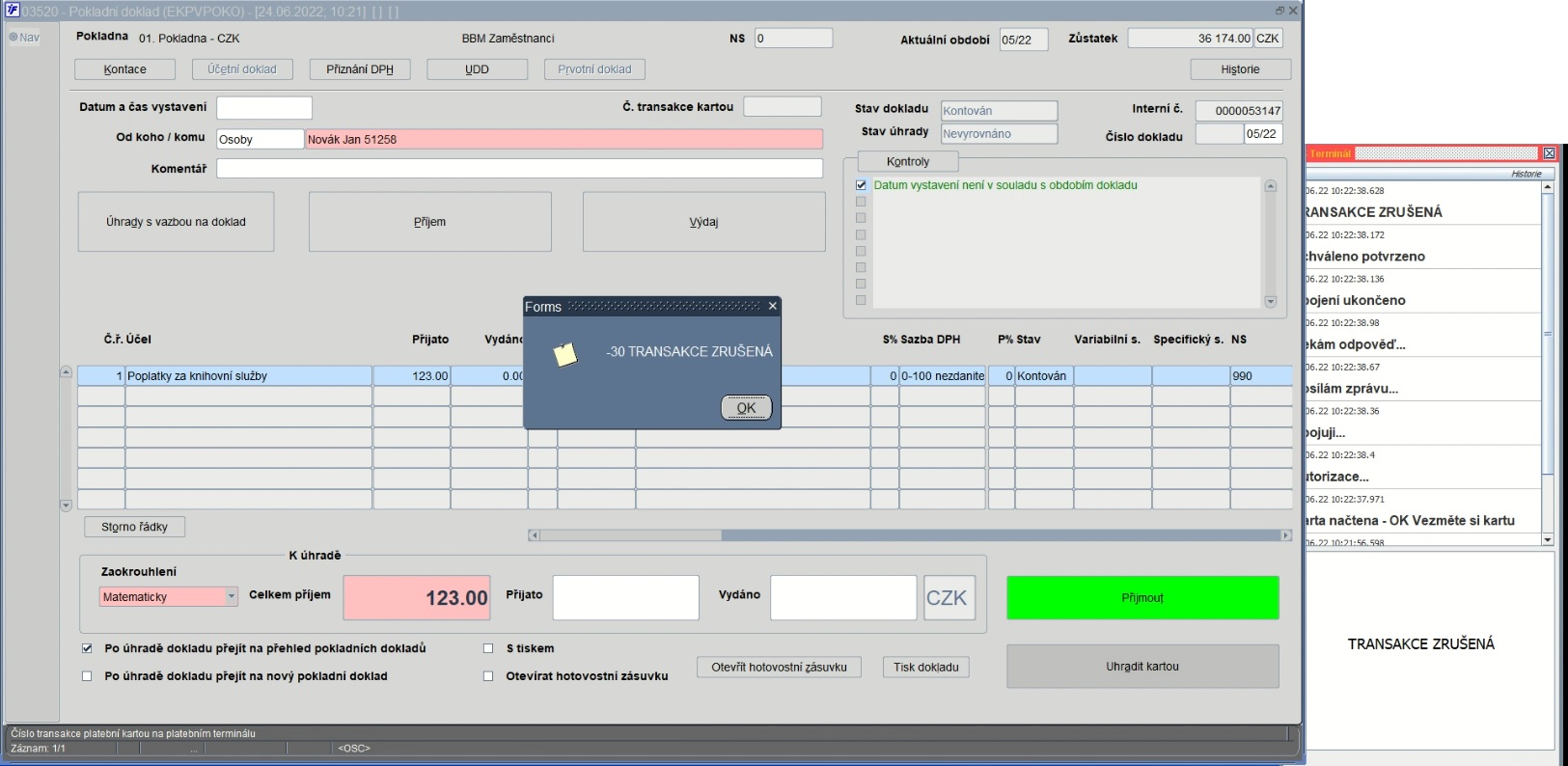
Task: Click the horizontal scrollbar thumb under the table
Action: pyautogui.click(x=1000, y=535)
